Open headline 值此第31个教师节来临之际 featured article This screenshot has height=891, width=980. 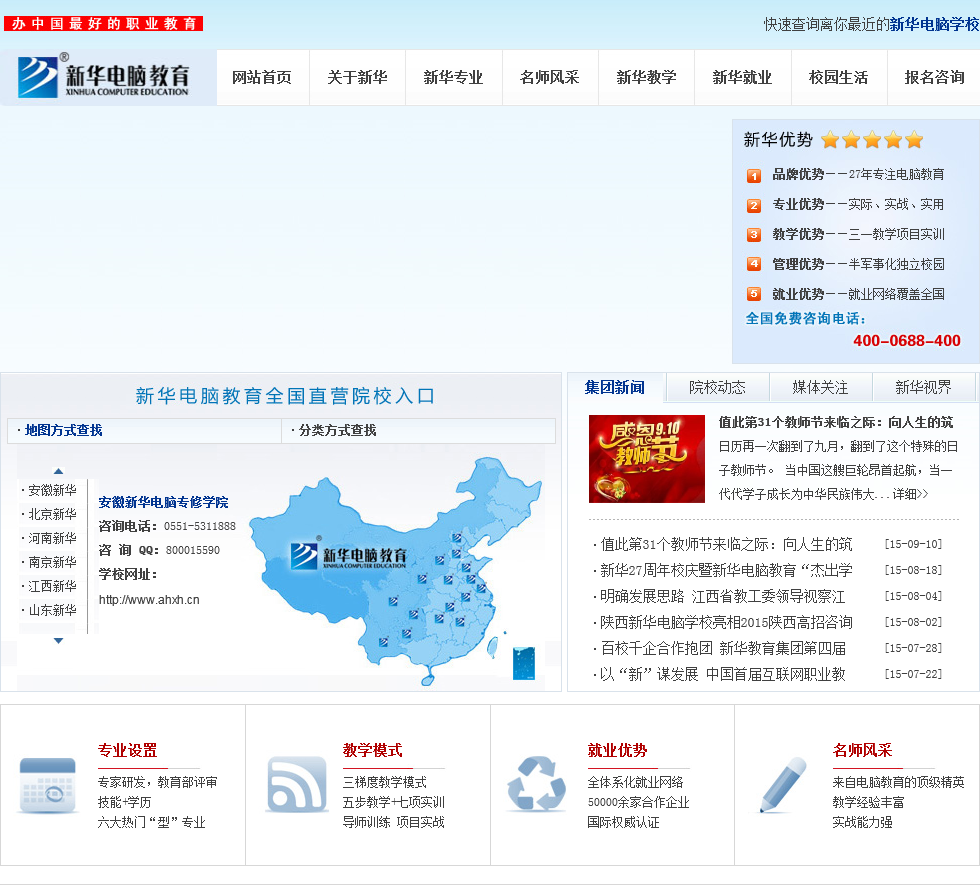836,422
